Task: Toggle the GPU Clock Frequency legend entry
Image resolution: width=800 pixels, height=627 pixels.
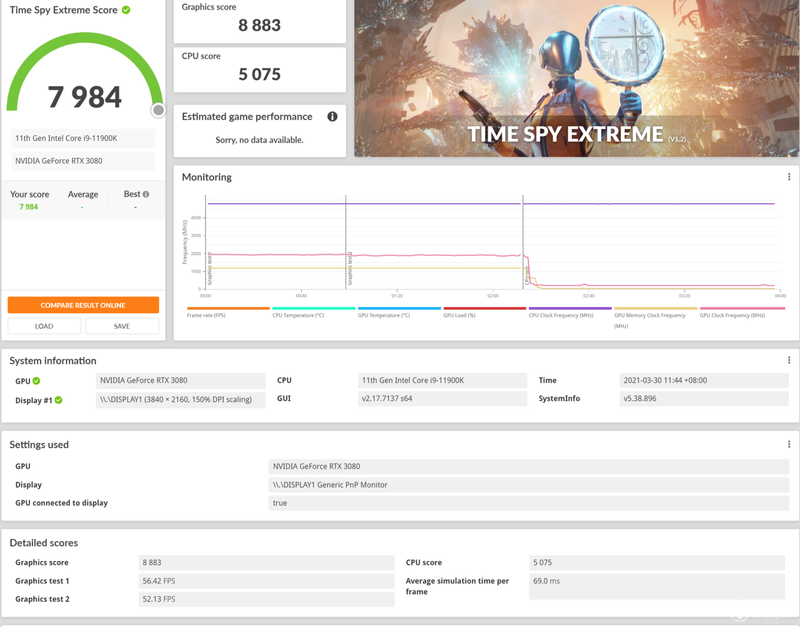Action: coord(742,312)
